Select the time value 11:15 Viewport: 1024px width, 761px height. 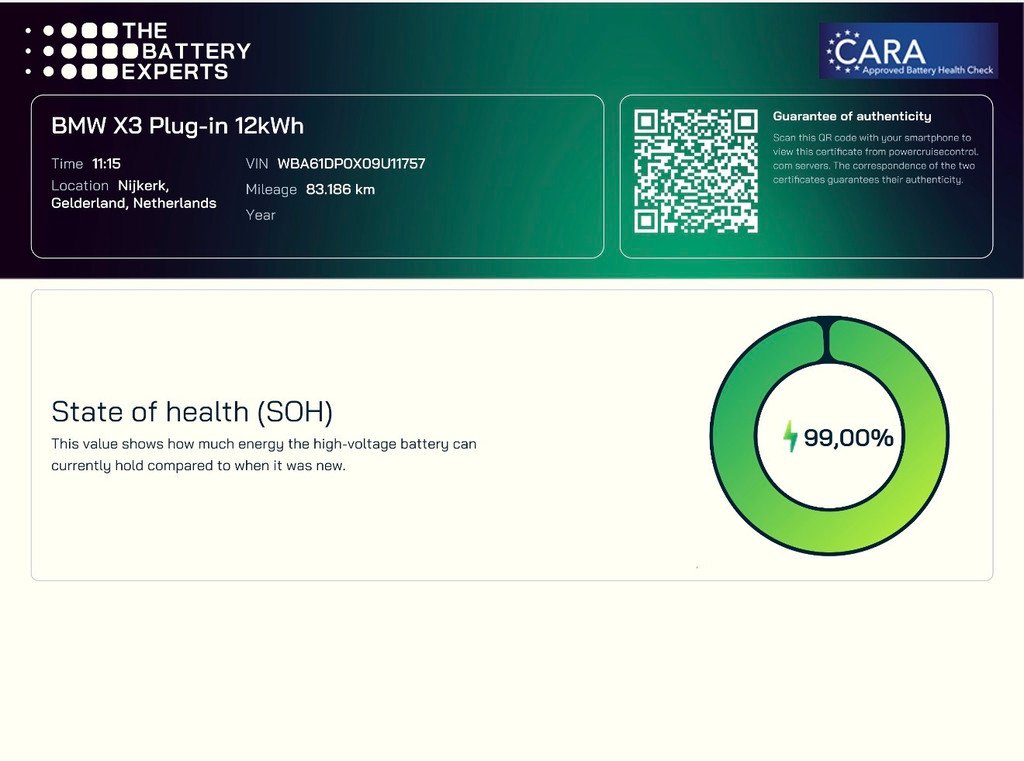tap(106, 163)
